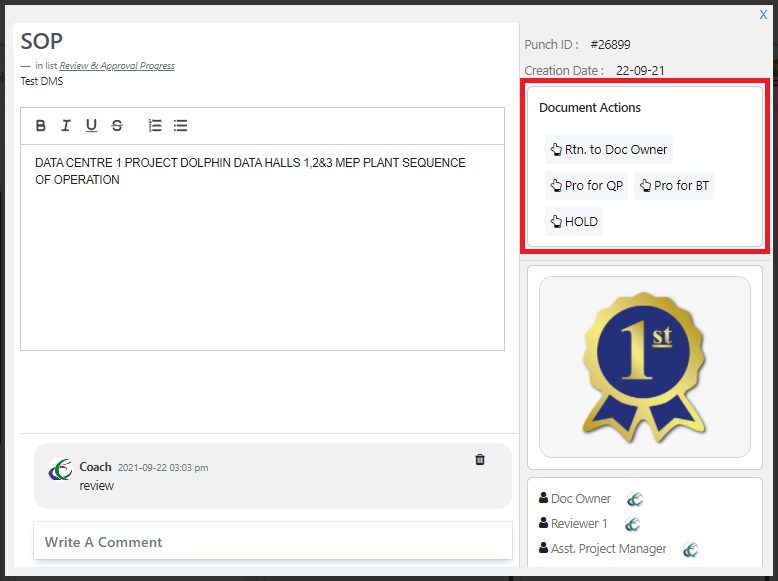778x581 pixels.
Task: Click the SOP title
Action: [42, 41]
